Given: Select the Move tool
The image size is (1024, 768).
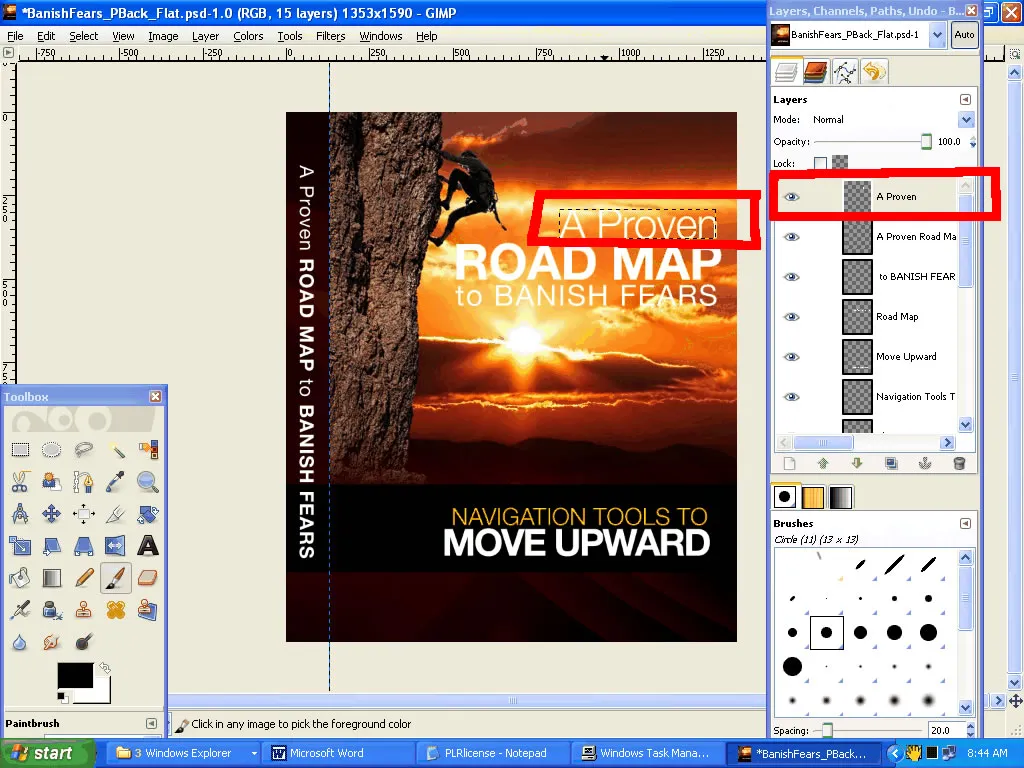Looking at the screenshot, I should (52, 514).
